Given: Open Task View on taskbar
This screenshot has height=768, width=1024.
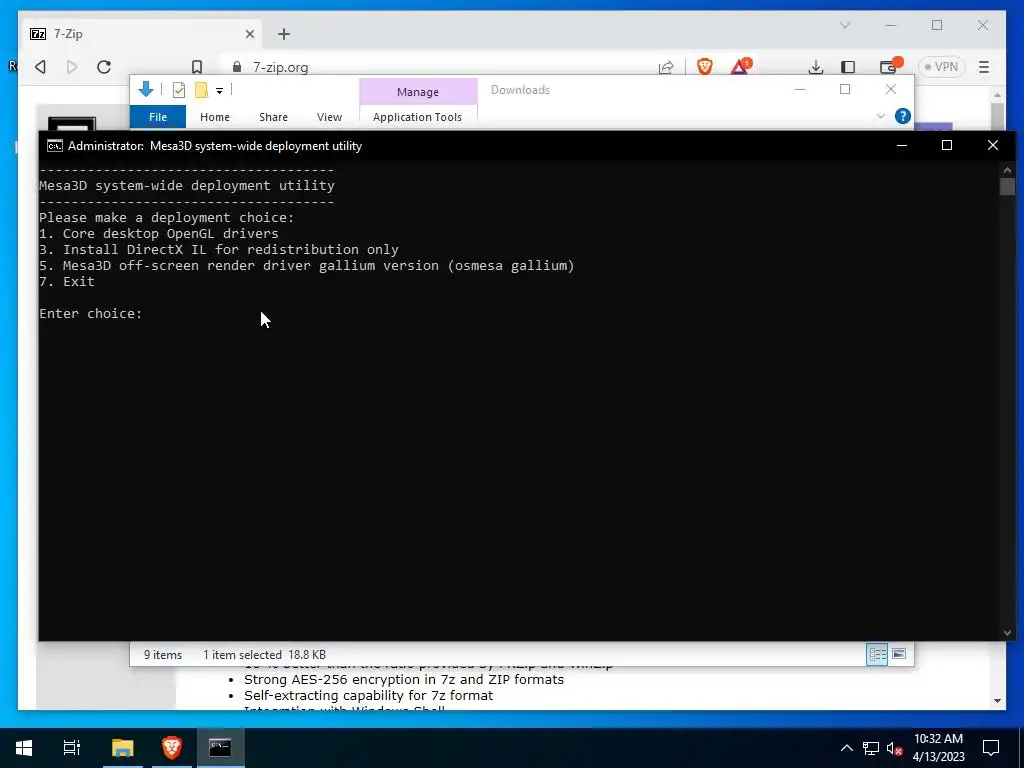Looking at the screenshot, I should pos(71,748).
